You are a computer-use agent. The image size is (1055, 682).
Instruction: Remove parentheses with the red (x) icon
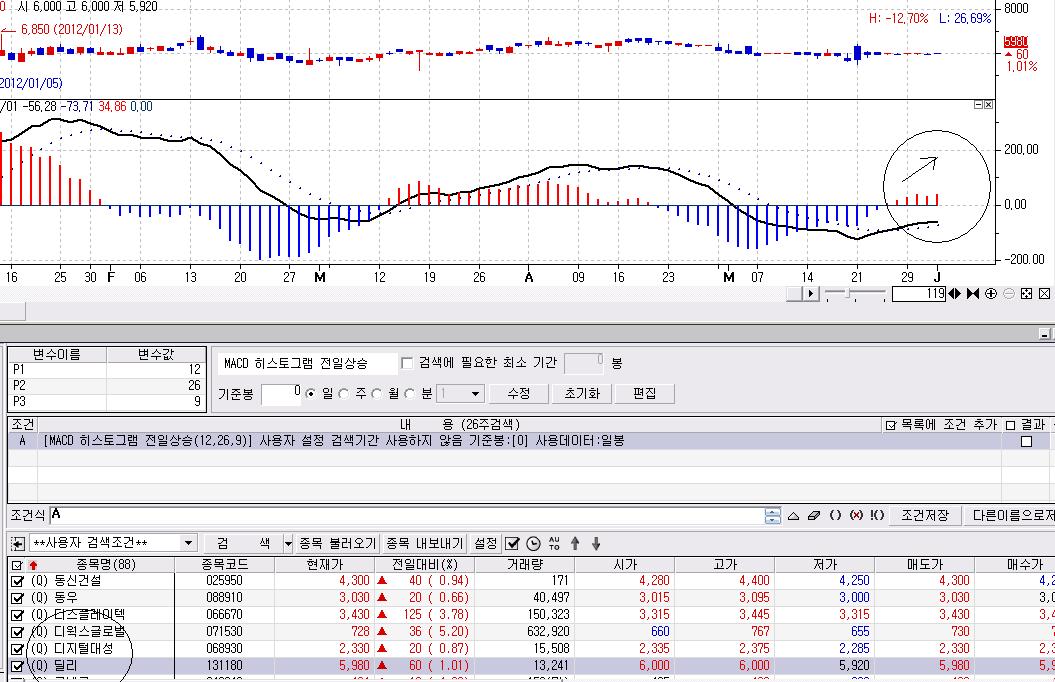point(856,516)
